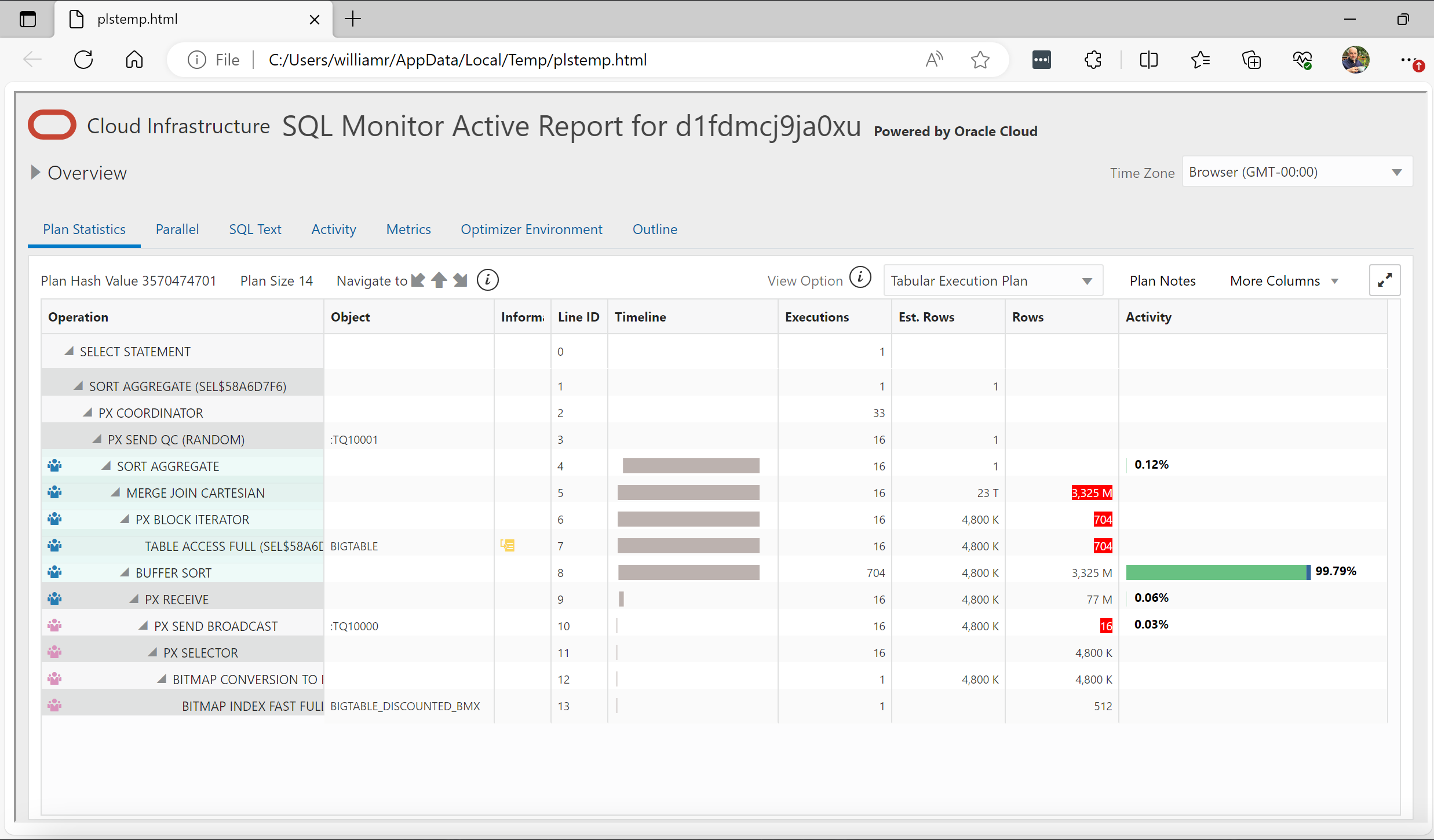Expand plan table to full screen

pos(1385,280)
